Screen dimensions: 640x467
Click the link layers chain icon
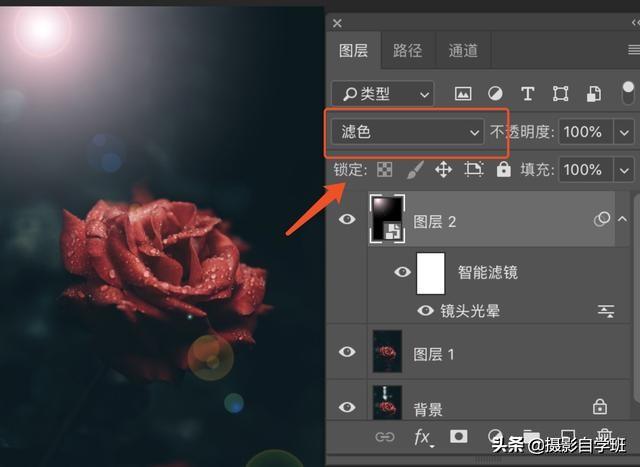pyautogui.click(x=384, y=437)
